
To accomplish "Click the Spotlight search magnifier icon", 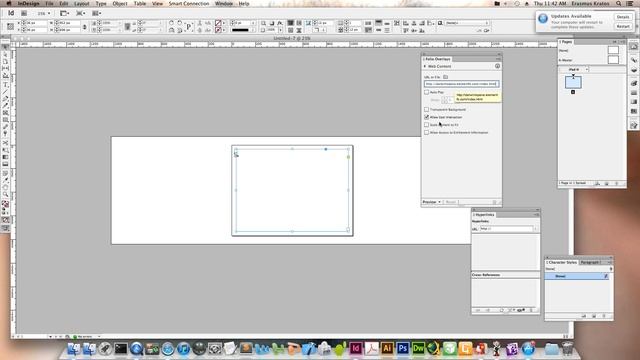I will click(619, 3).
